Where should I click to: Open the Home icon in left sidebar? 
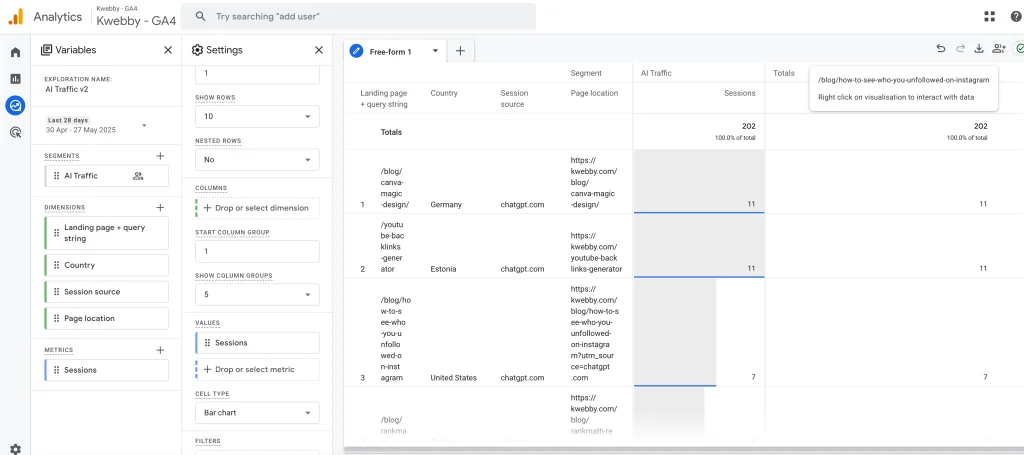(15, 52)
